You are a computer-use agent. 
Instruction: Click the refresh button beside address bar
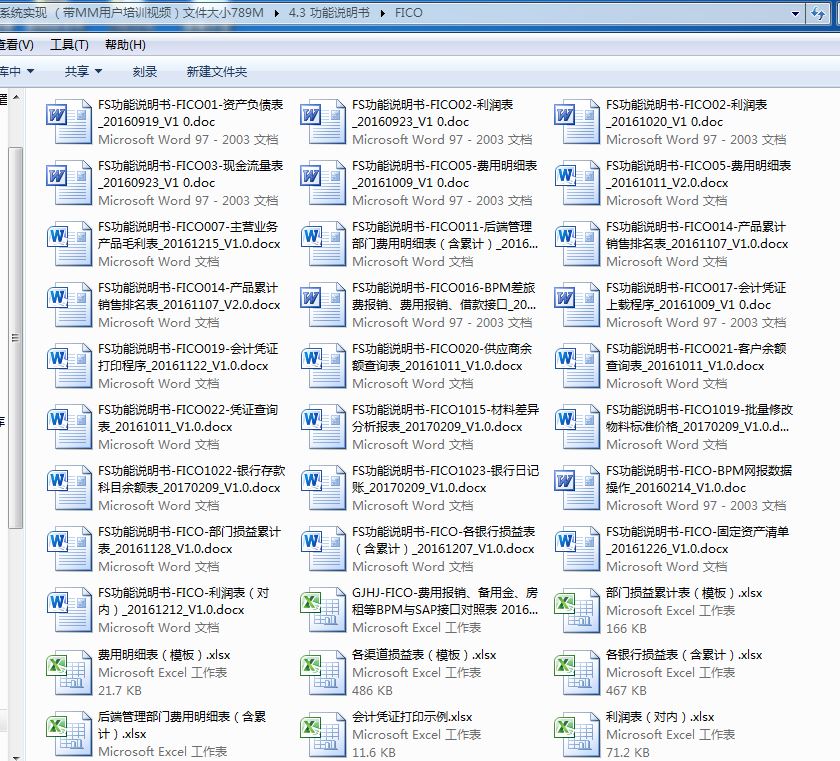[x=818, y=13]
